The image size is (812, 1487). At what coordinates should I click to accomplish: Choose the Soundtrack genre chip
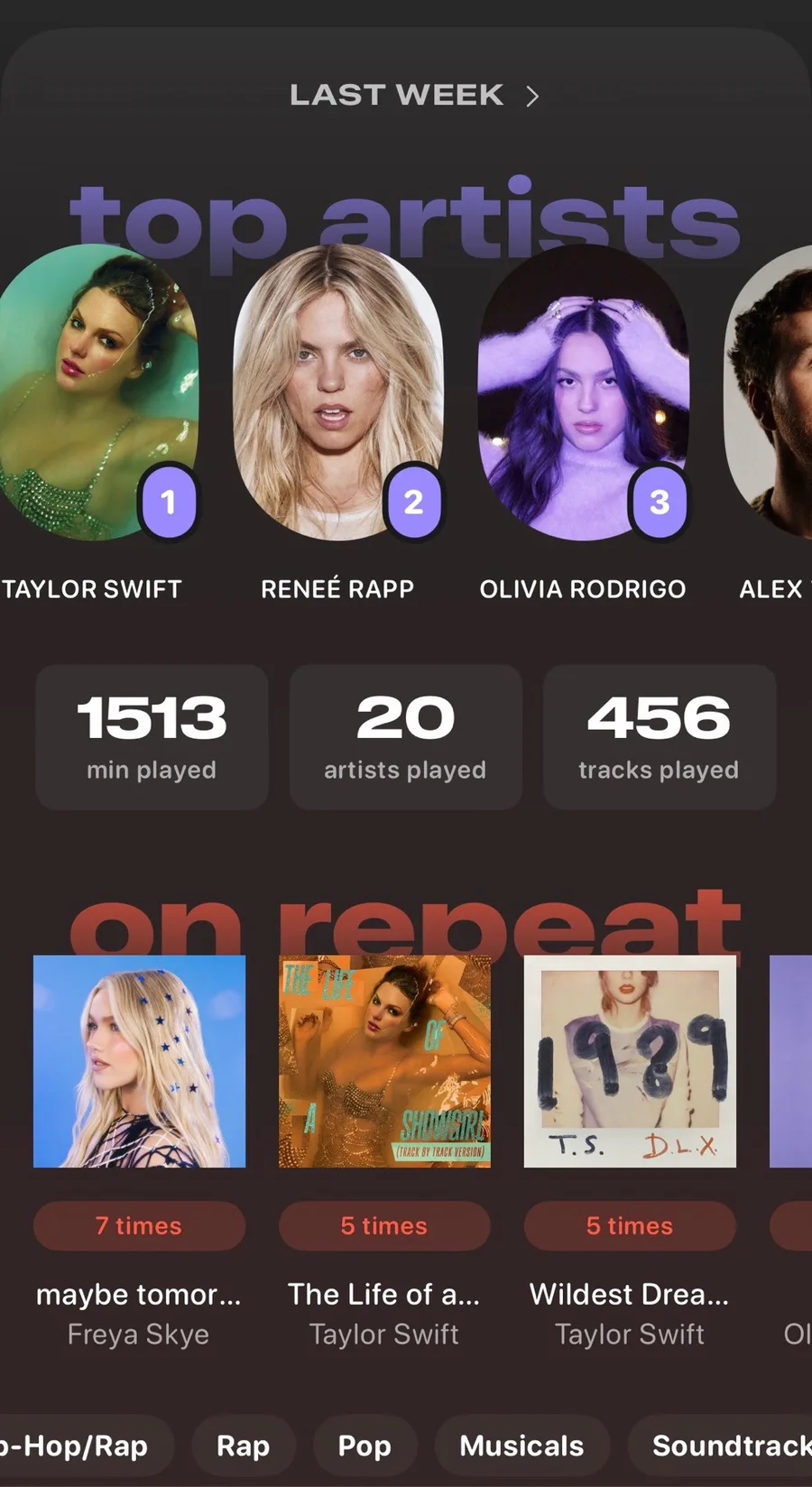720,1445
